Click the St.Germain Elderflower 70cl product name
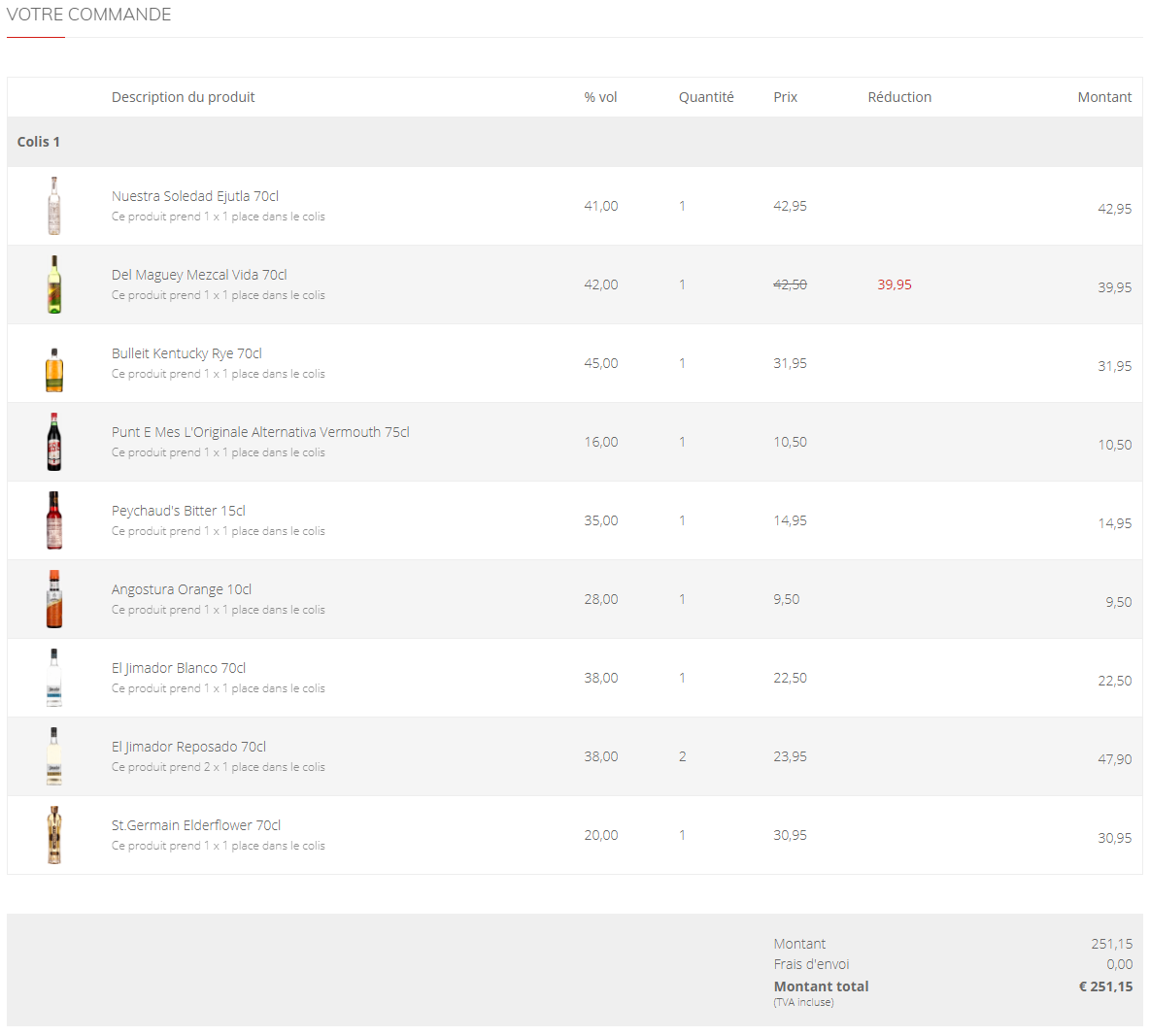The image size is (1150, 1036). coord(196,825)
